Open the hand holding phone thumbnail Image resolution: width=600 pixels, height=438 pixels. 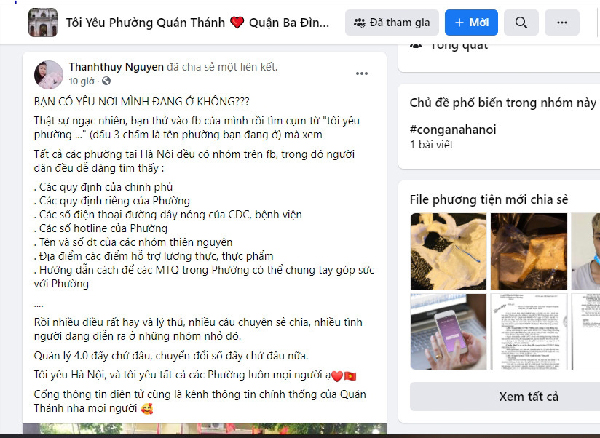(x=448, y=332)
